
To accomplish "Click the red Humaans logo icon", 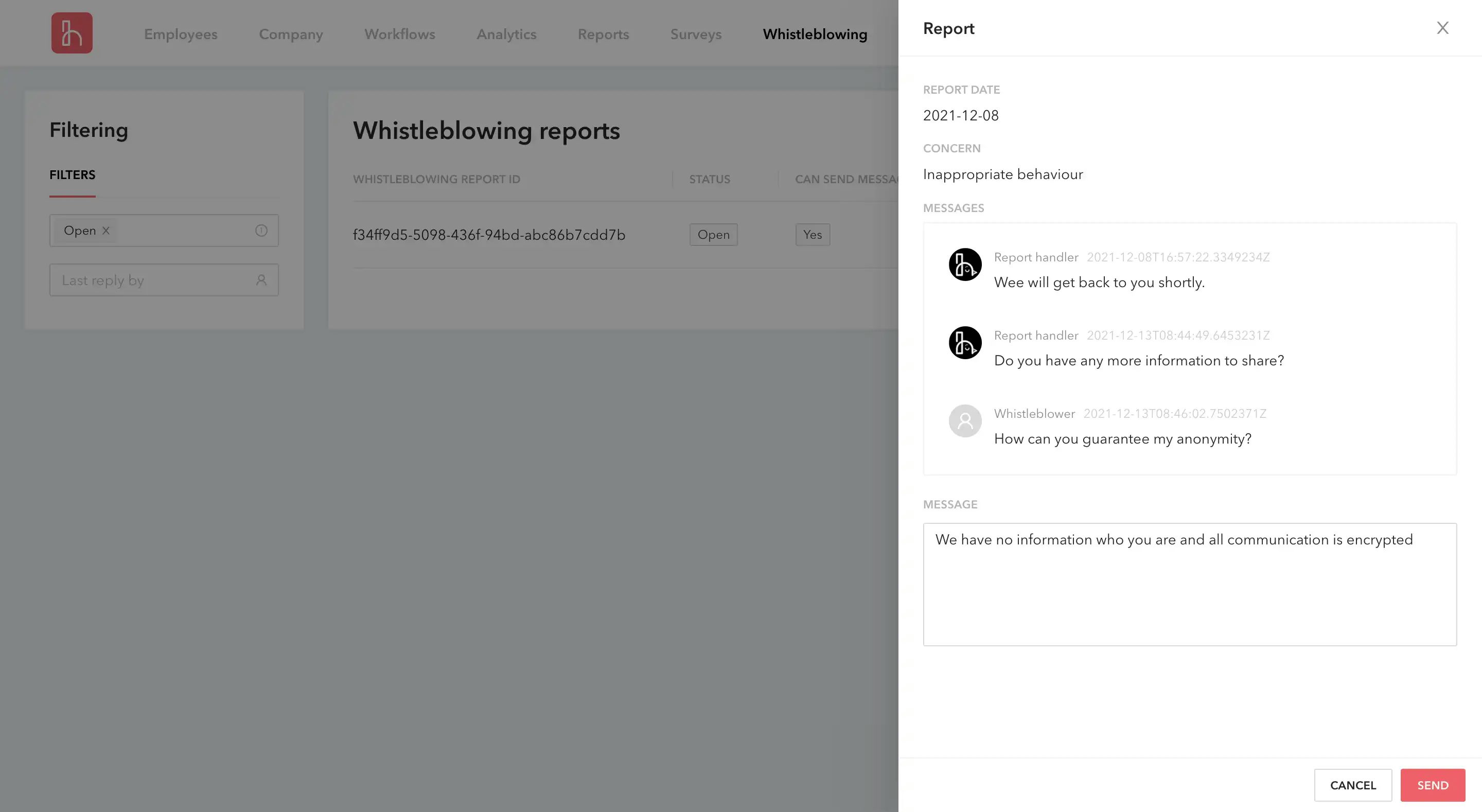I will pyautogui.click(x=72, y=33).
